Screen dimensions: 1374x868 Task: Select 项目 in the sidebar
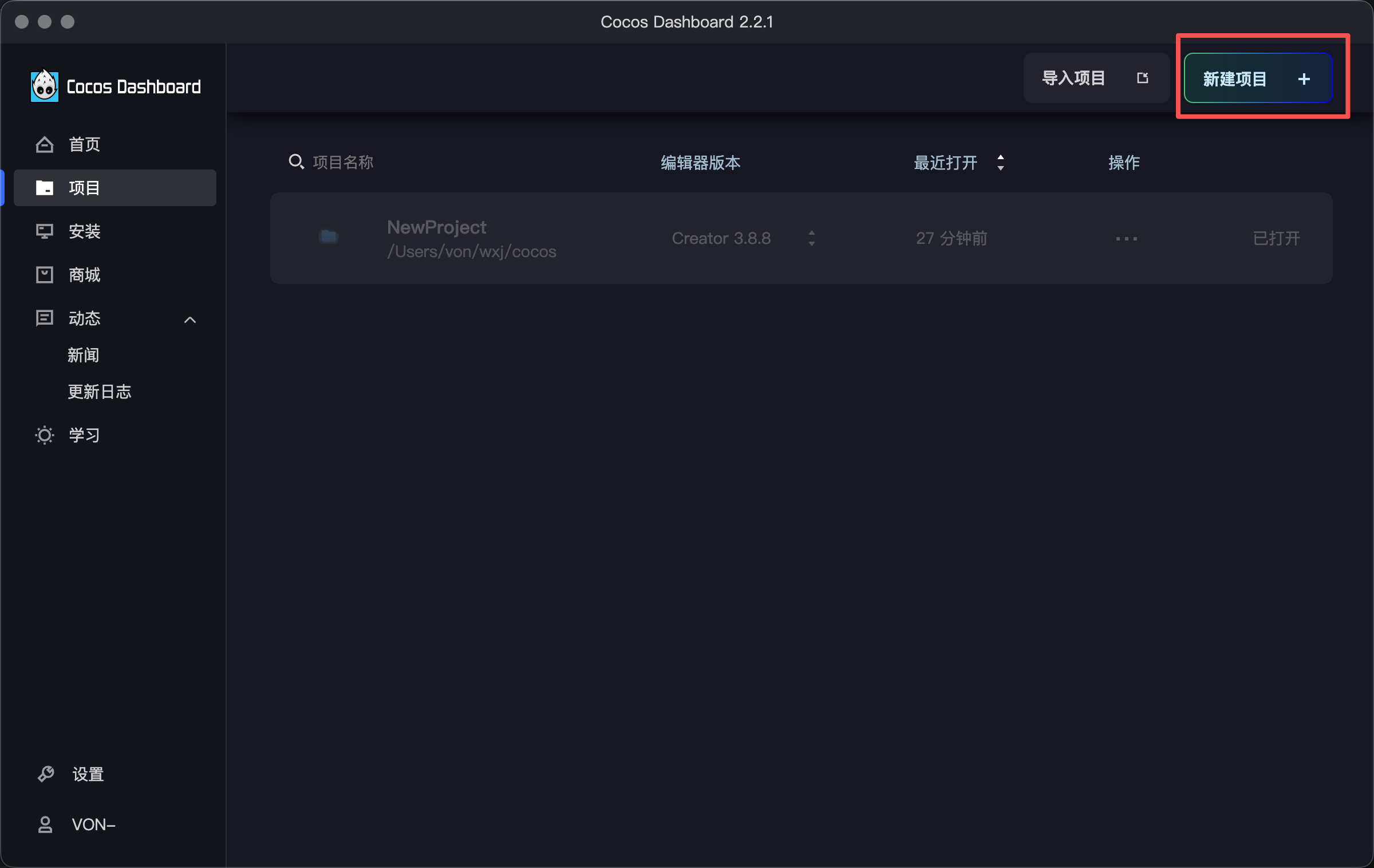point(115,188)
